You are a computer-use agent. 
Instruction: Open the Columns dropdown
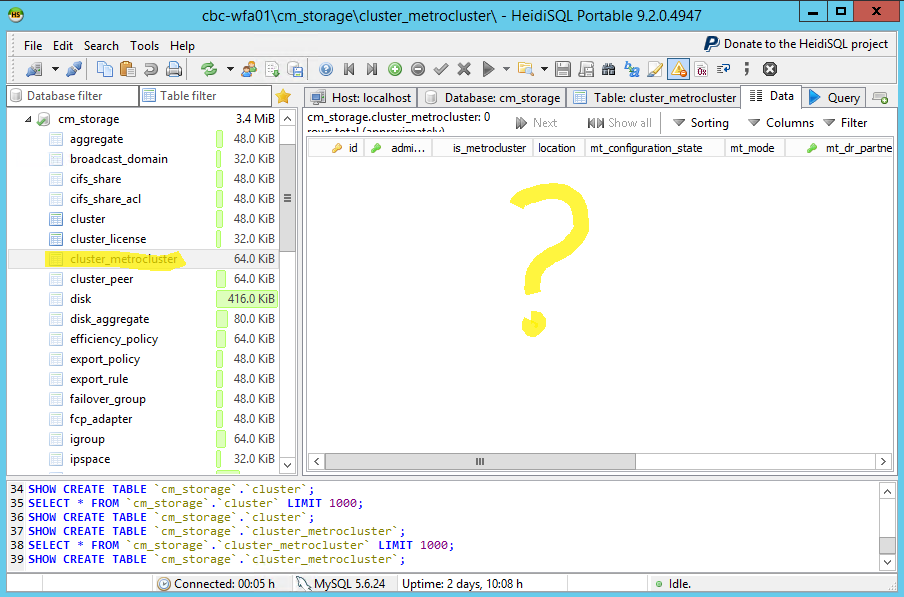[780, 123]
